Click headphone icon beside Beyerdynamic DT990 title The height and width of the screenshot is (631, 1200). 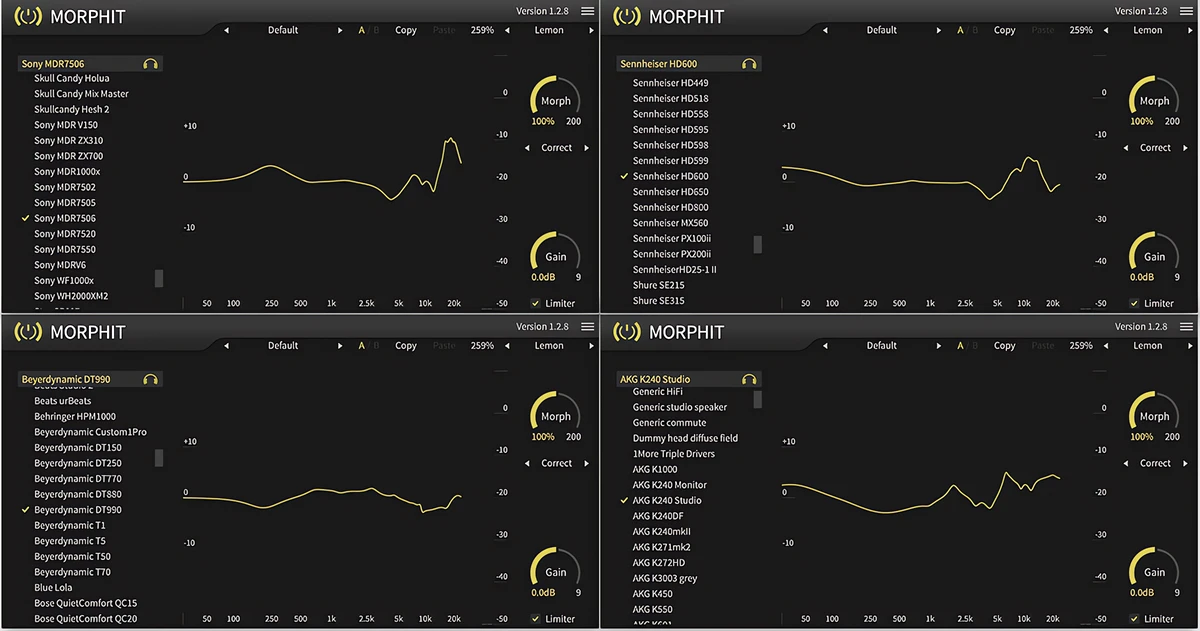point(150,380)
